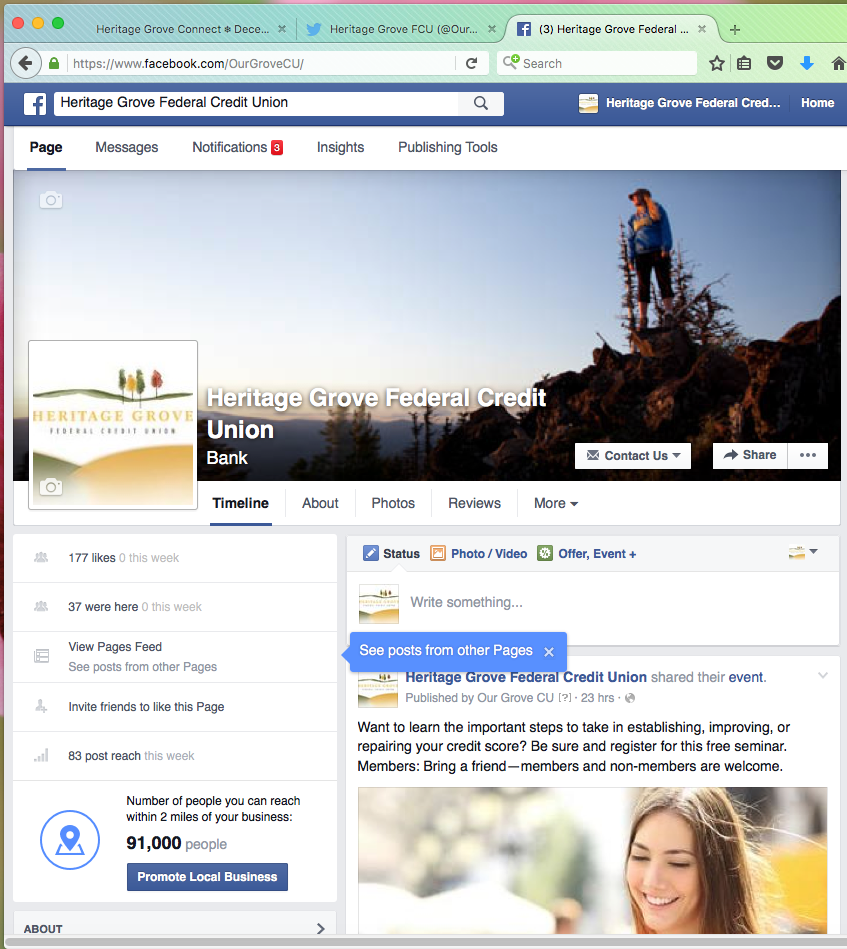Click the Facebook logo icon in header
This screenshot has width=847, height=949.
tap(35, 103)
